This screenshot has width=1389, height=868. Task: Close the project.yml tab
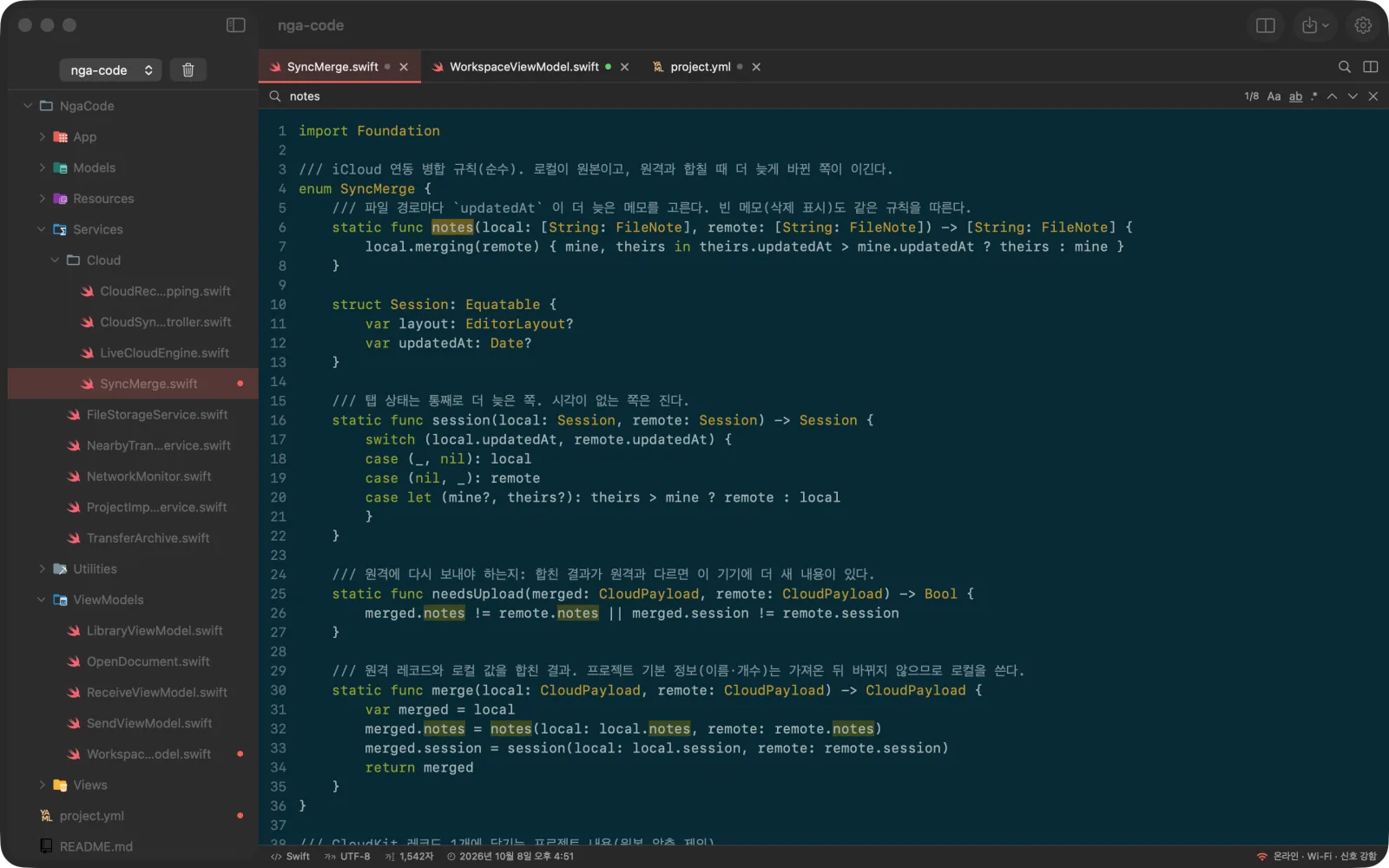pos(756,67)
